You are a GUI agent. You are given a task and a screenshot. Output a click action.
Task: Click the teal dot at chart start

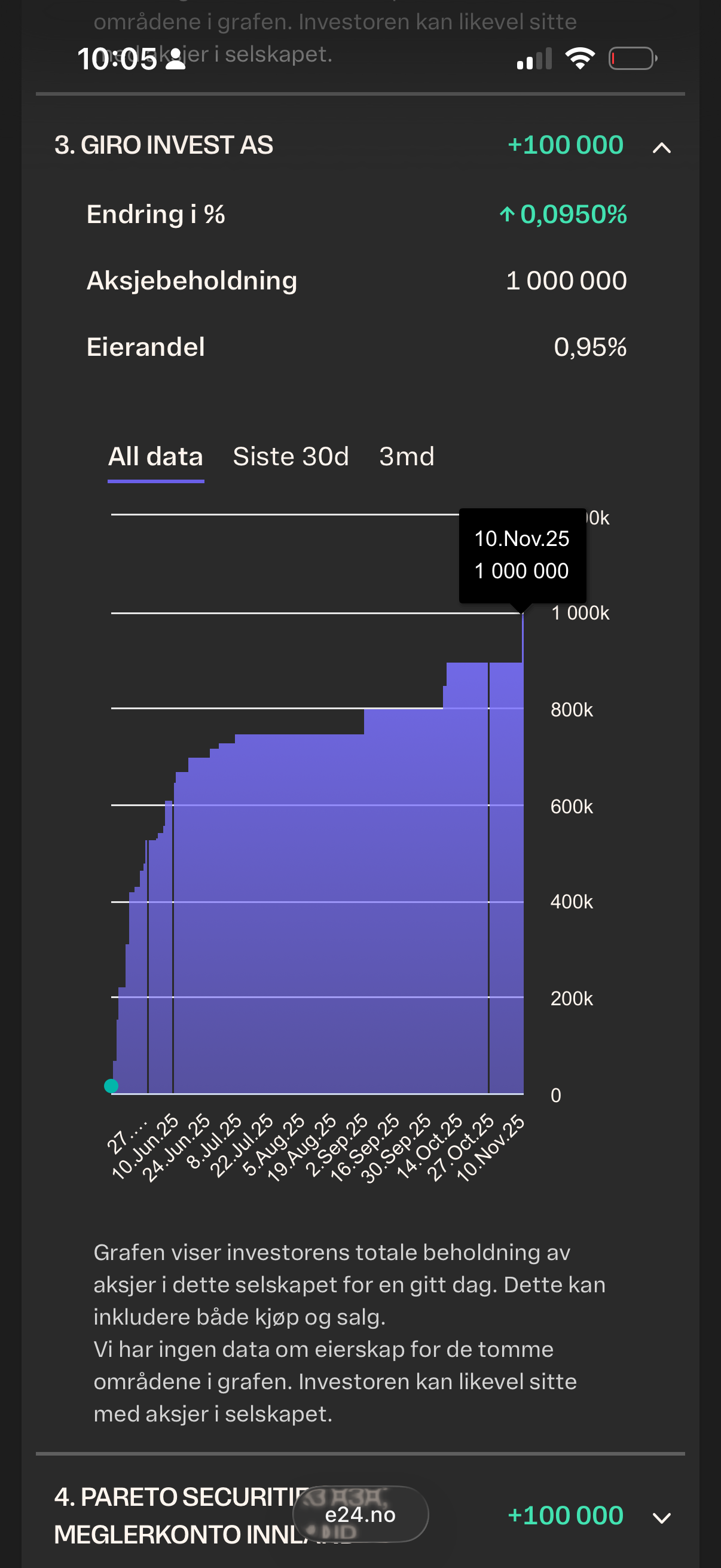[x=111, y=1086]
